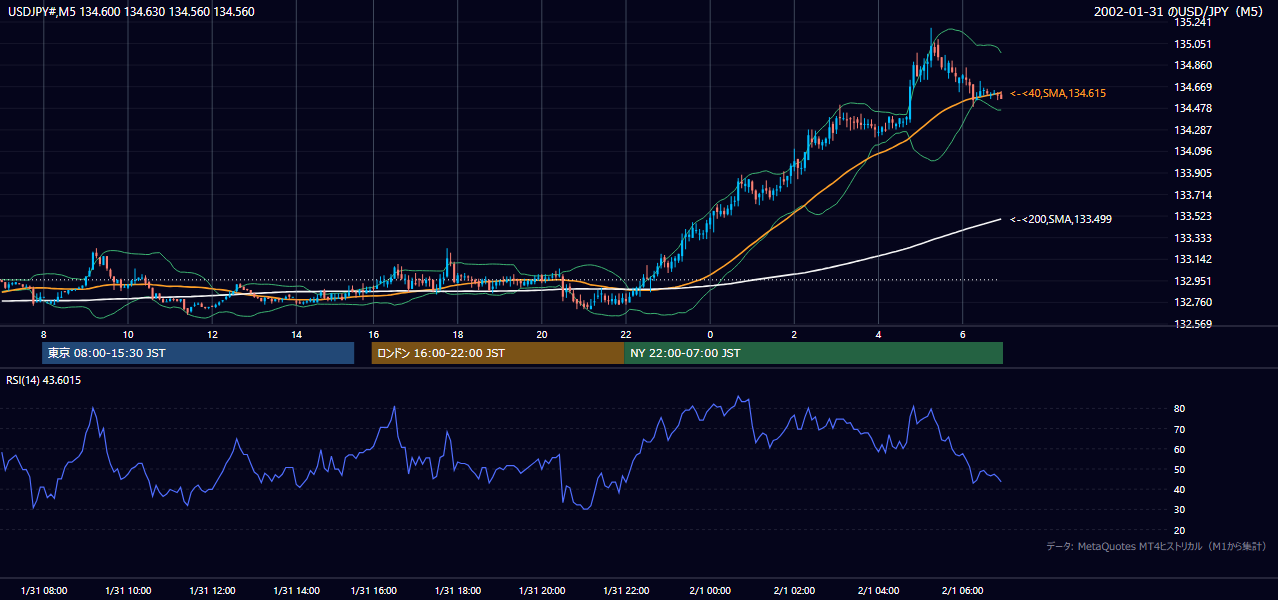Image resolution: width=1278 pixels, height=600 pixels.
Task: Click the bottom time label 2/1 04:00
Action: (x=878, y=591)
